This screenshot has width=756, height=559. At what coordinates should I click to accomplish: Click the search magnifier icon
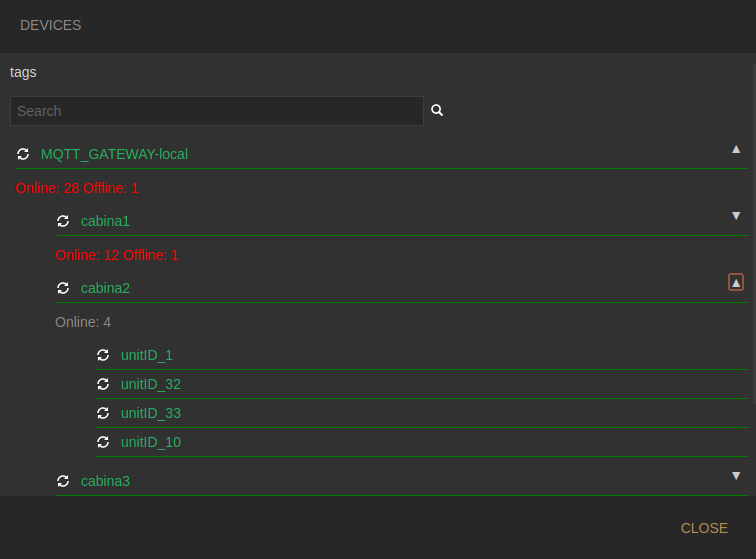437,110
